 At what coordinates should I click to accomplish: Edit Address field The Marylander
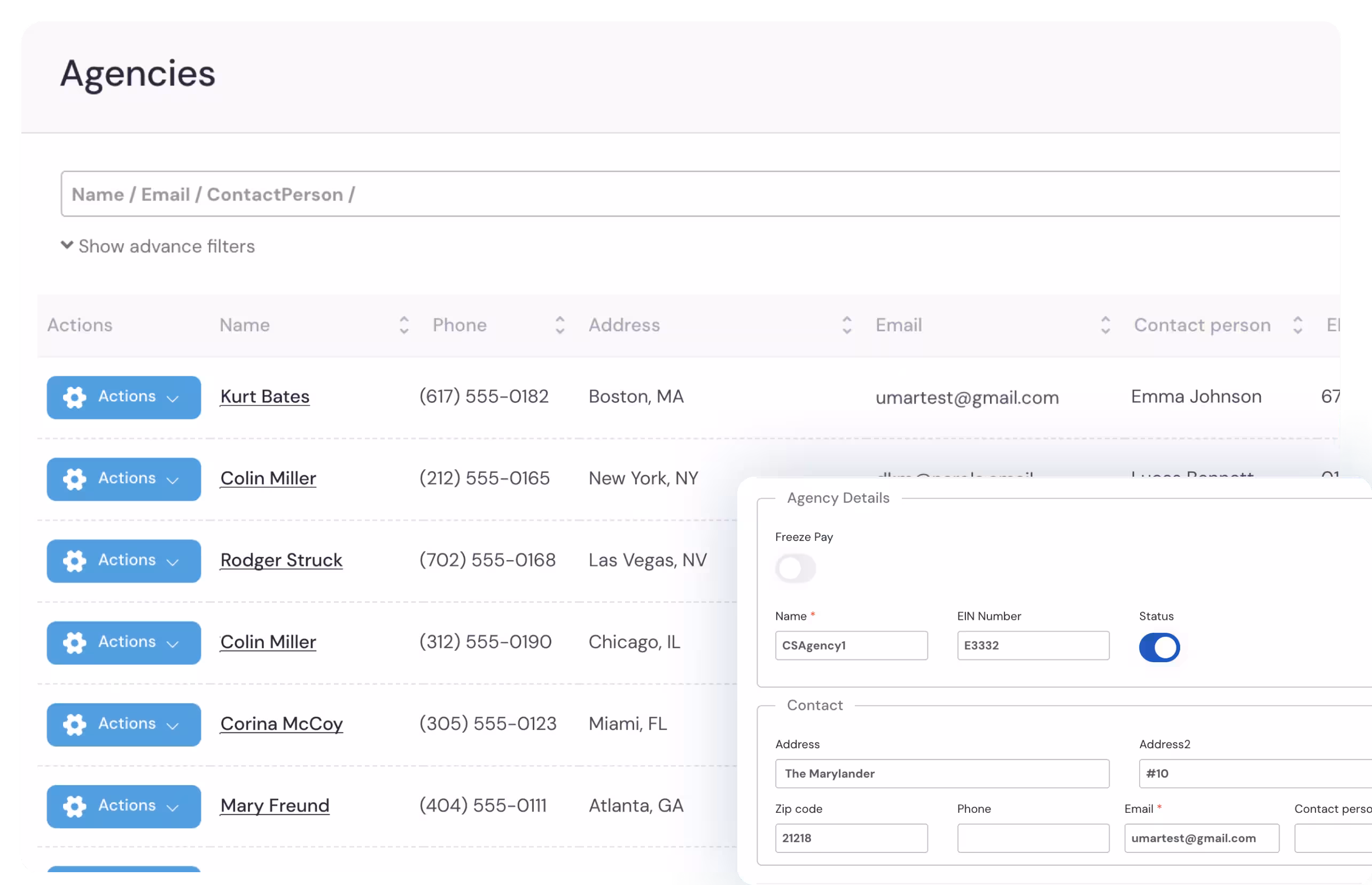[942, 773]
